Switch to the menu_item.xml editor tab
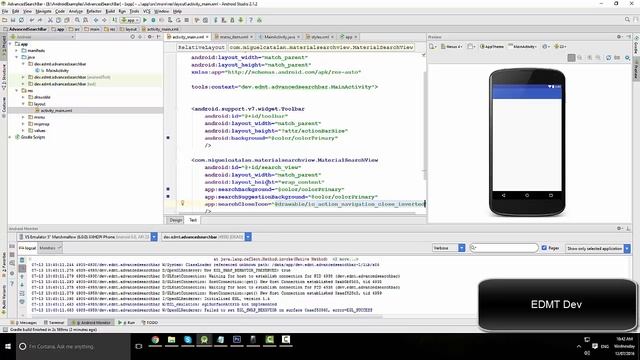The width and height of the screenshot is (640, 360). click(x=234, y=37)
